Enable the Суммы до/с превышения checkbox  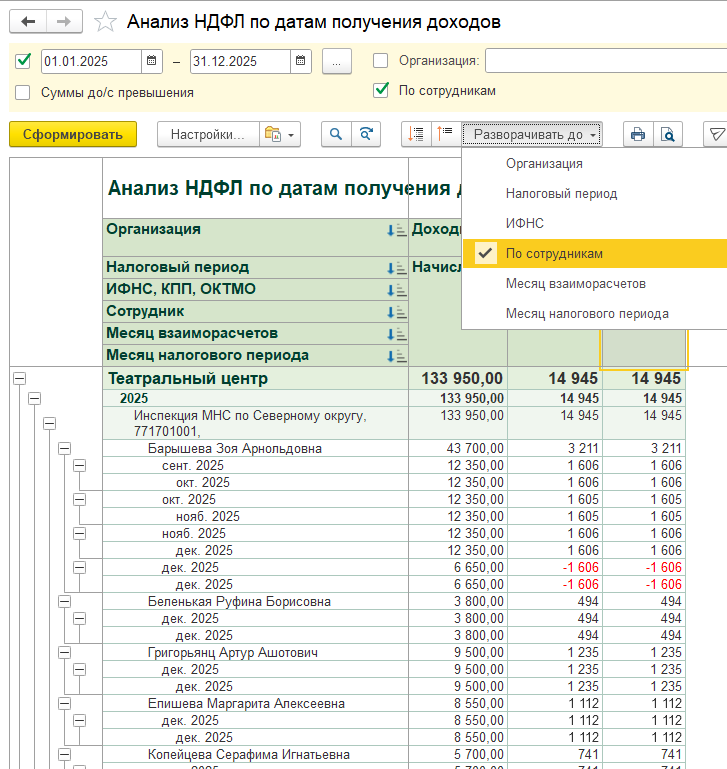[x=23, y=92]
